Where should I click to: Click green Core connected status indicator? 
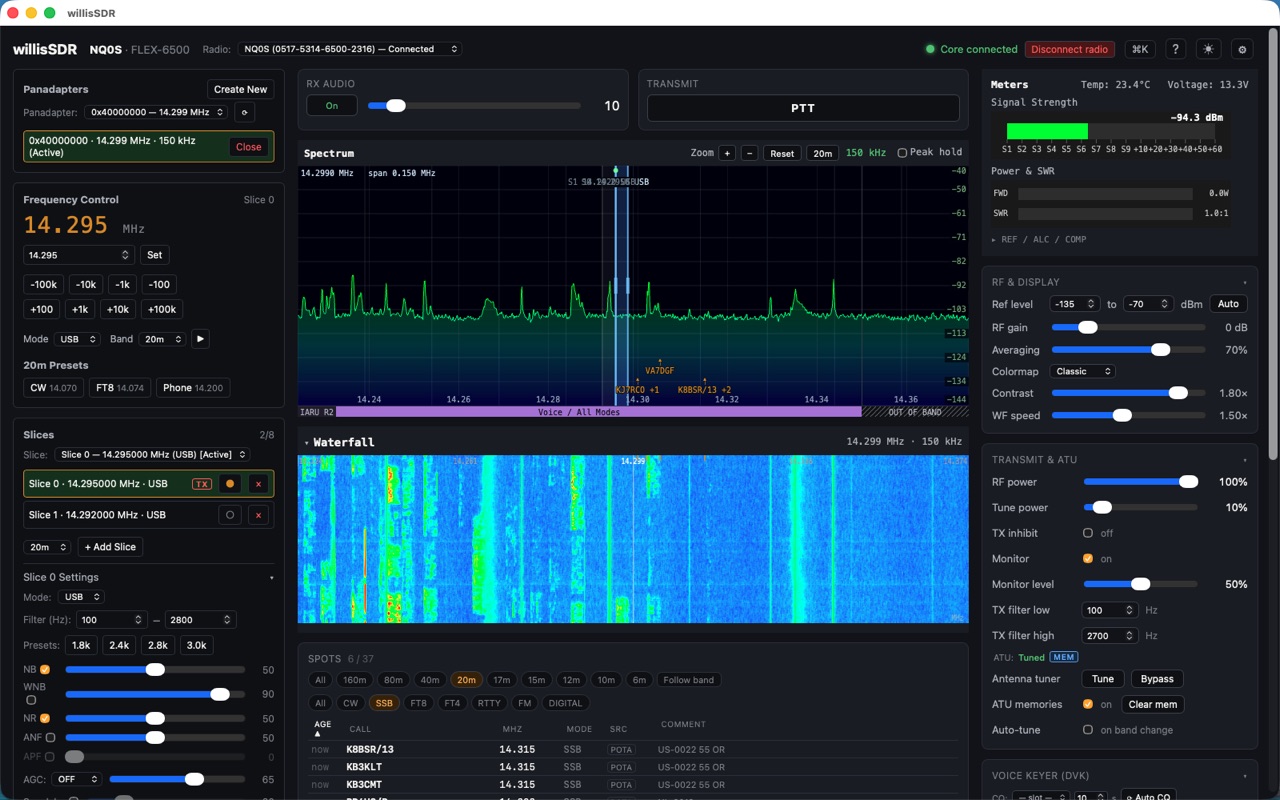click(971, 49)
